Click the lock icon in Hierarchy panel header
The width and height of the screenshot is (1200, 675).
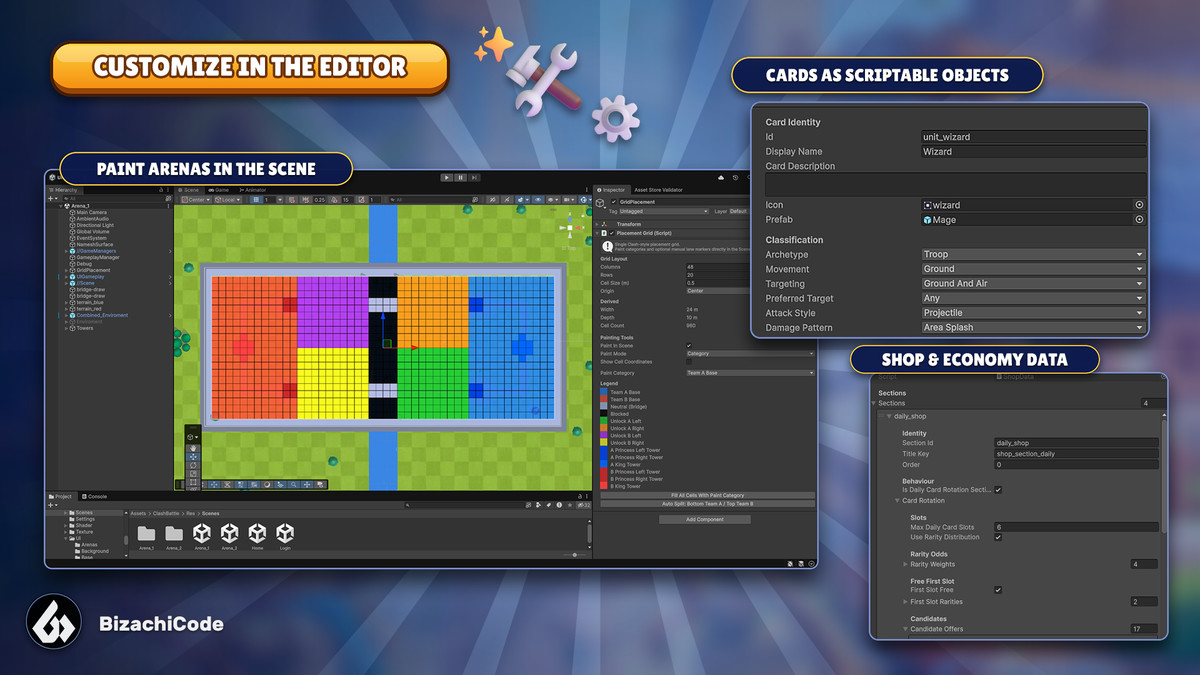coord(161,190)
